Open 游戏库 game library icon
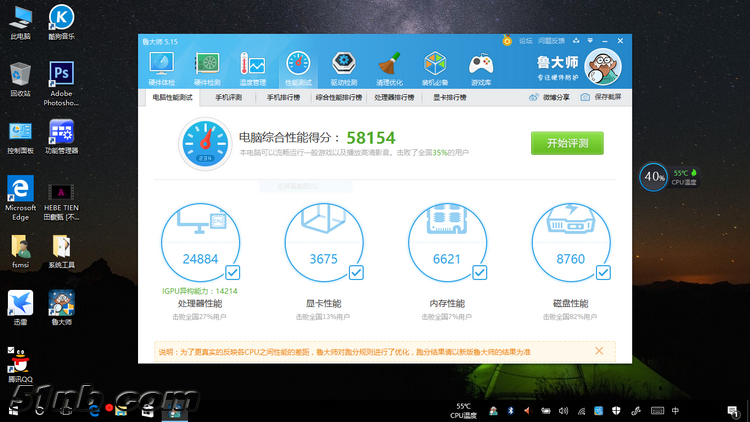This screenshot has width=750, height=422. click(x=481, y=66)
